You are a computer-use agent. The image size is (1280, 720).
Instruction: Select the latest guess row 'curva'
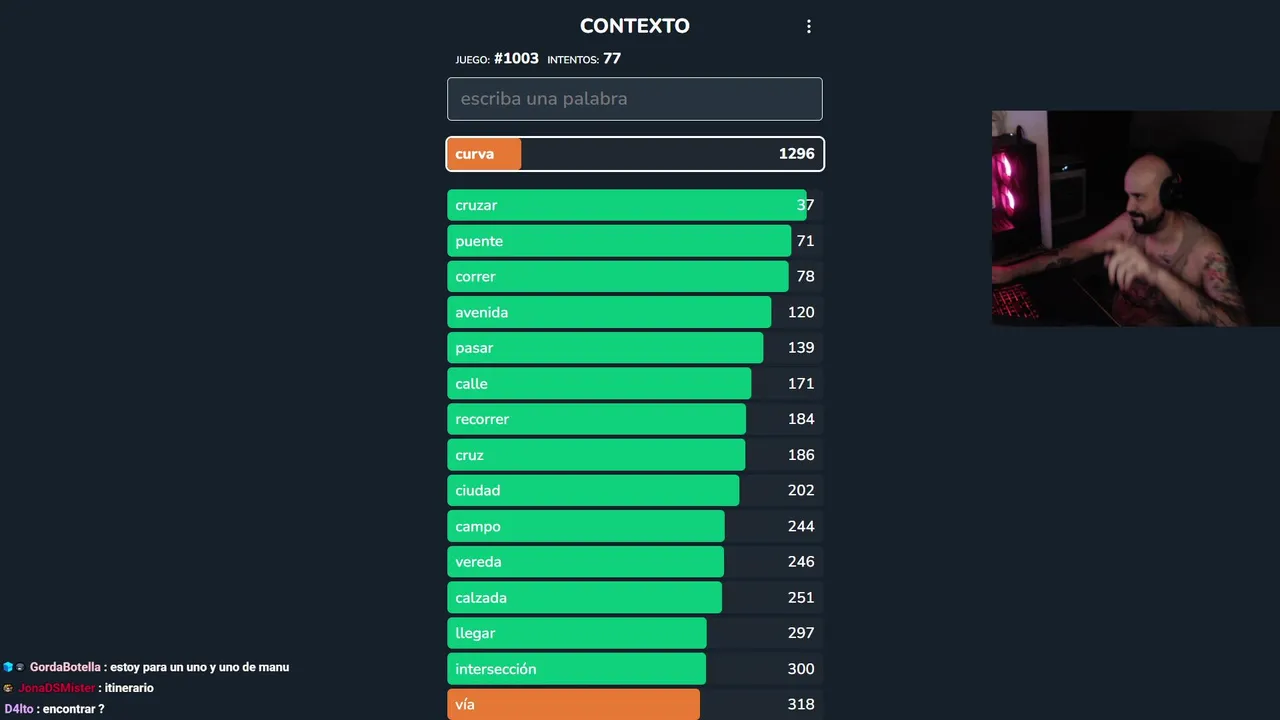pos(634,154)
